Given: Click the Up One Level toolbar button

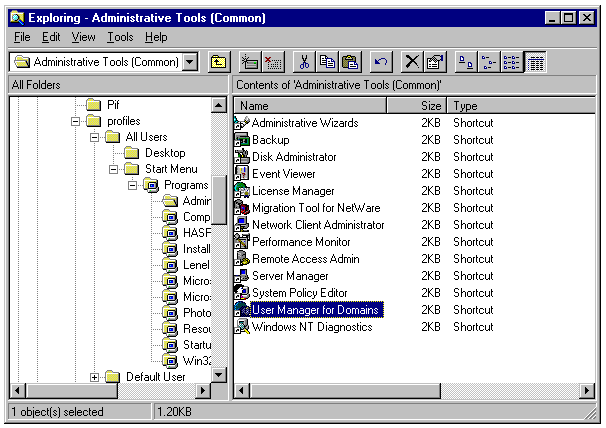Looking at the screenshot, I should 219,62.
